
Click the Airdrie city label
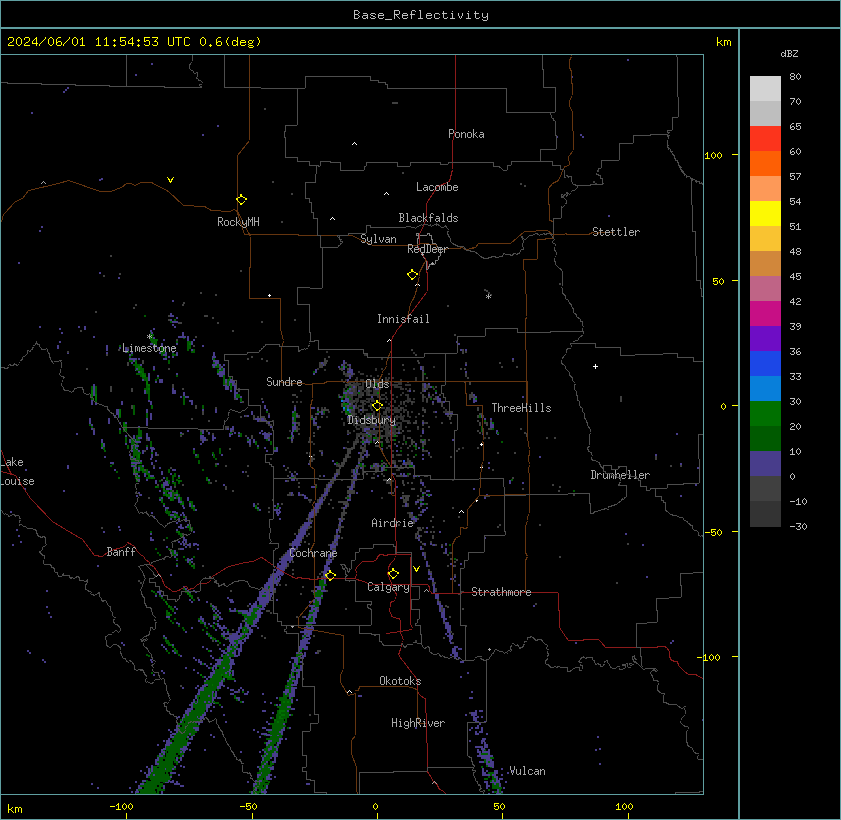click(x=392, y=523)
